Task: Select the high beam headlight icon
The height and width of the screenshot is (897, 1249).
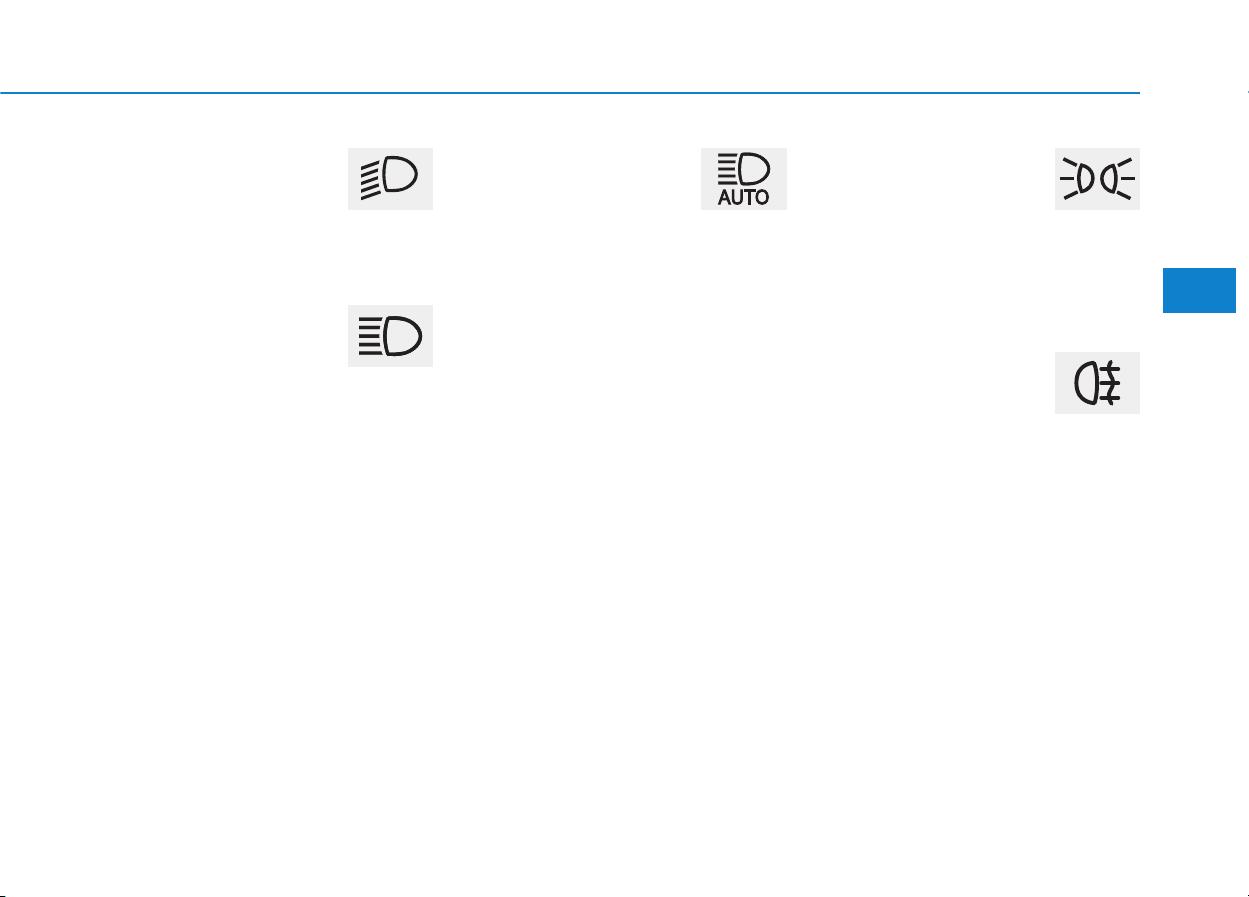Action: [390, 336]
